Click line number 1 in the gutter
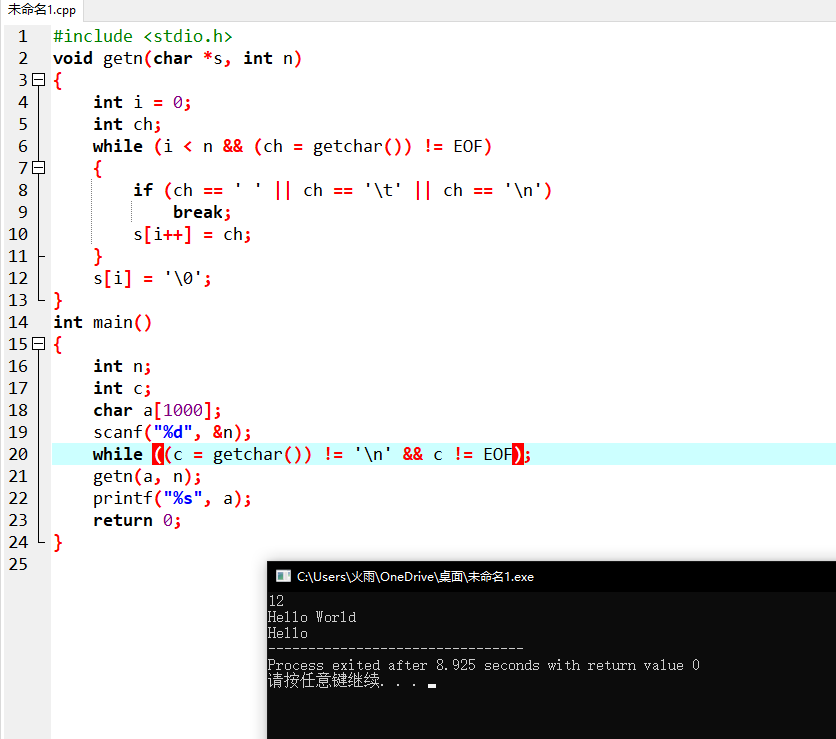 coord(22,36)
